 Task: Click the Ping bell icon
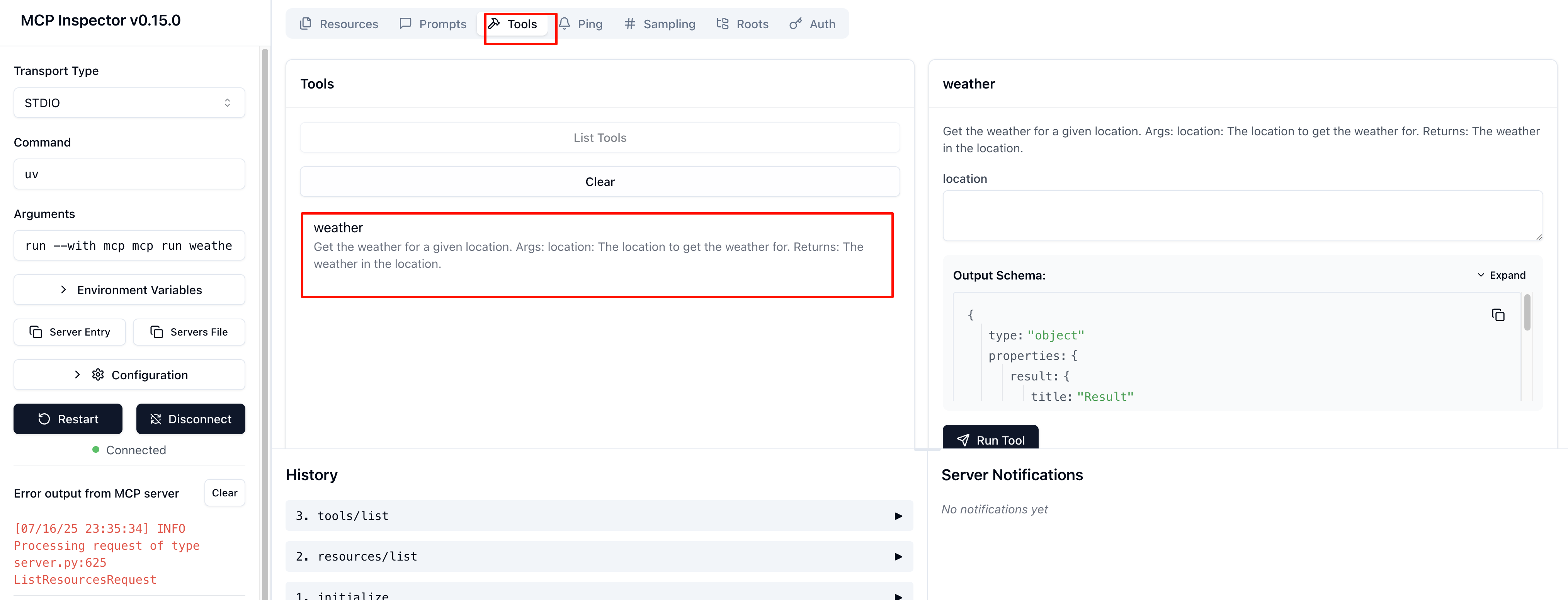565,24
